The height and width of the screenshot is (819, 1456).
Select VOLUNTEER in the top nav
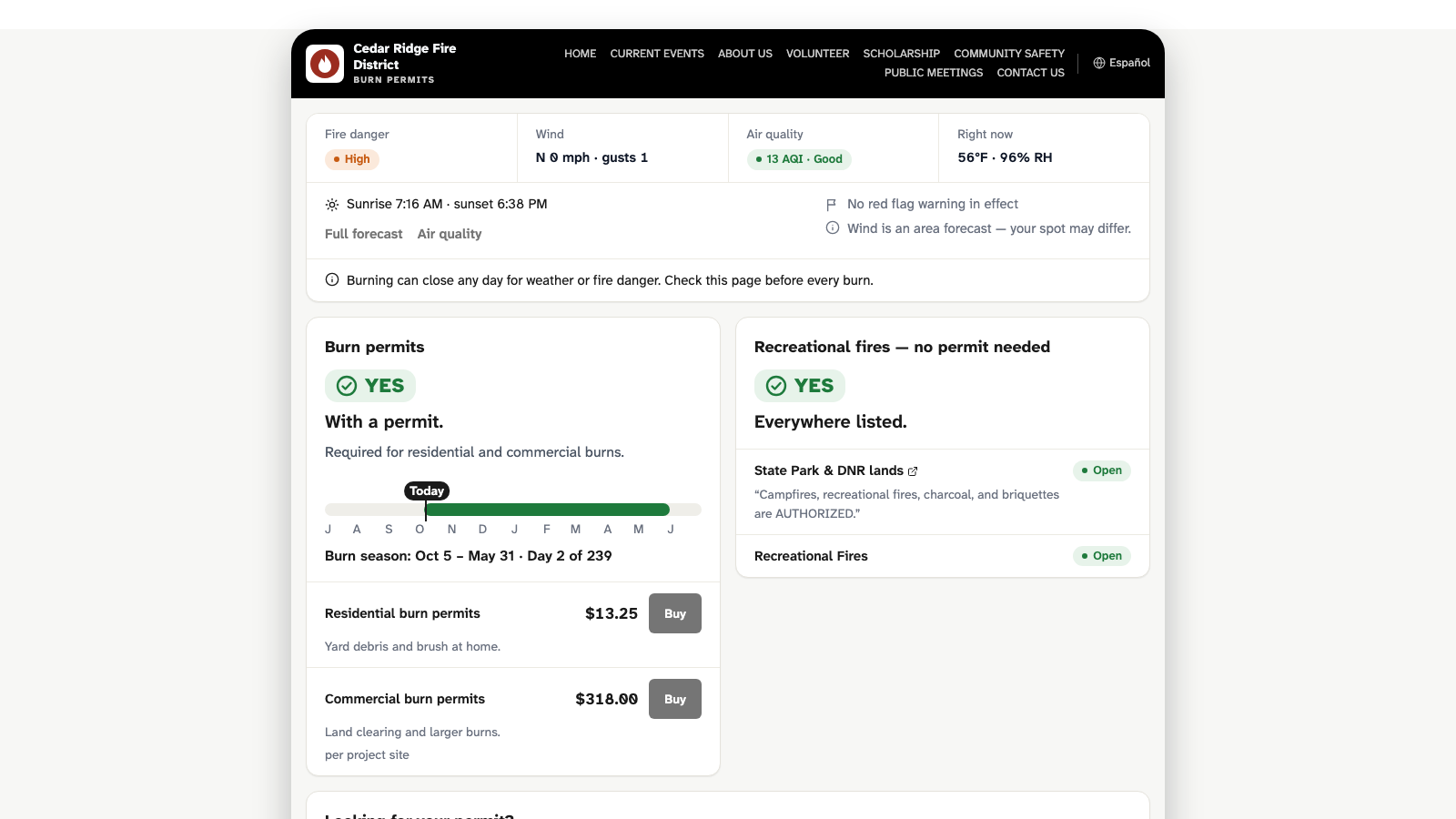click(817, 54)
